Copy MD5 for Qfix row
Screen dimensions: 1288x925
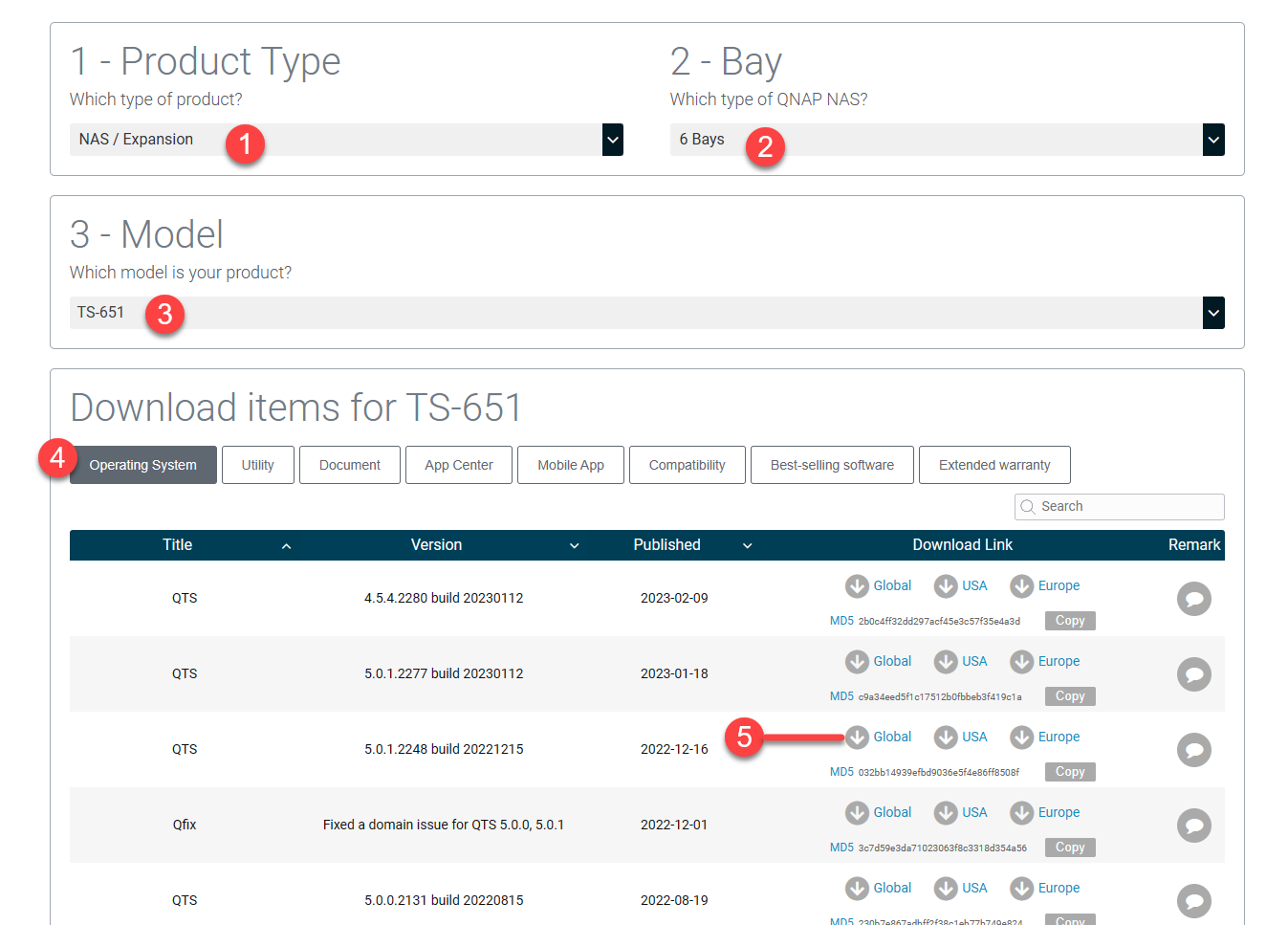[1070, 848]
